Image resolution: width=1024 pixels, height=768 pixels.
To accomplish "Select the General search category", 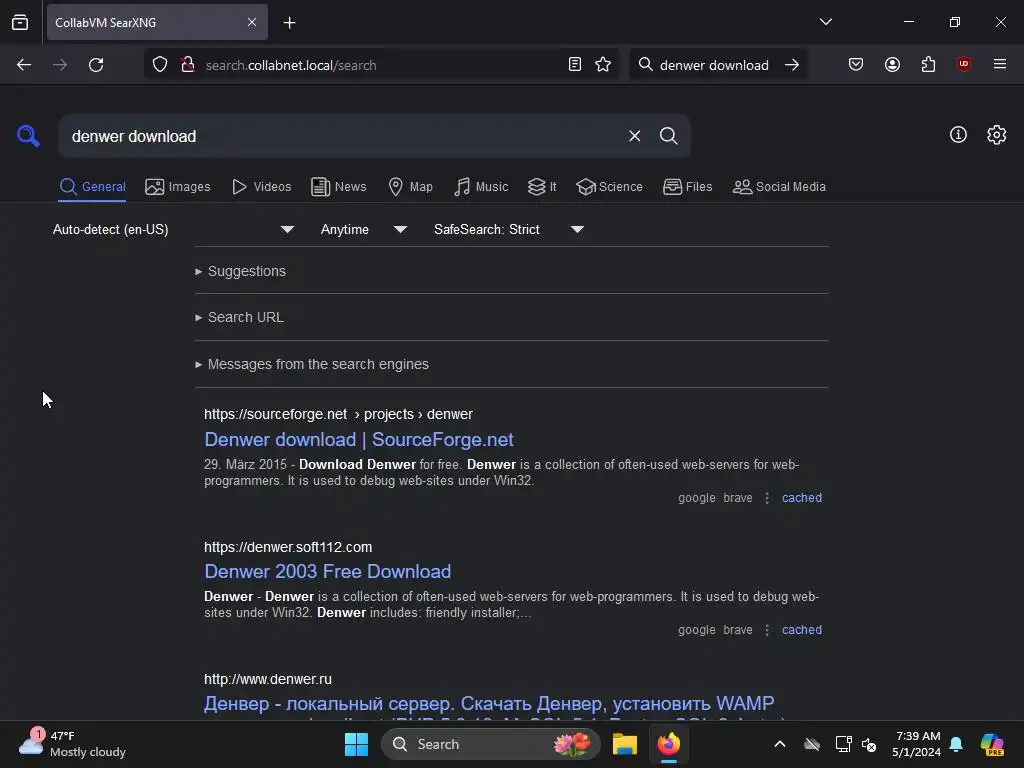I will coord(92,187).
